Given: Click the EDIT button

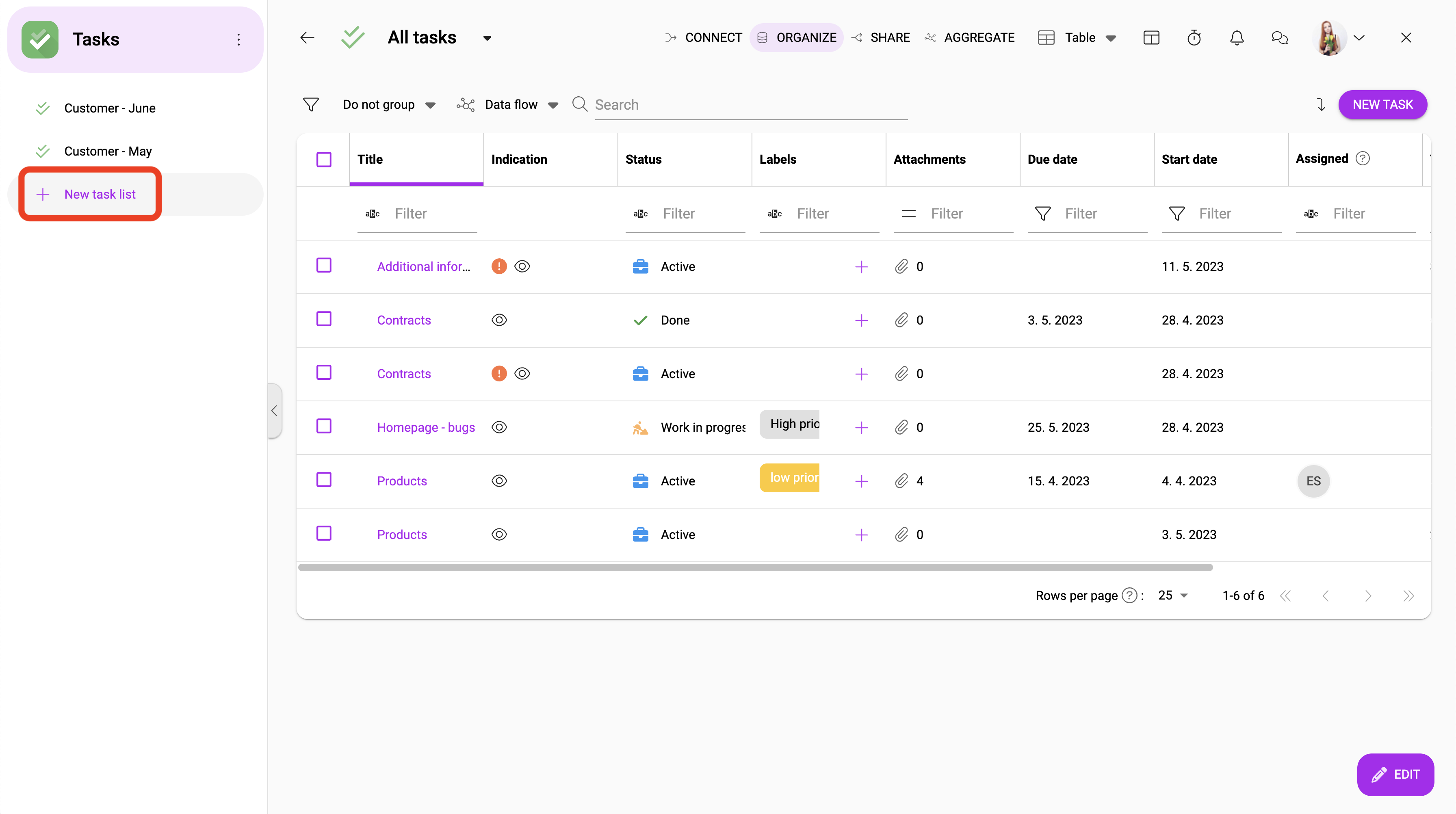Looking at the screenshot, I should click(x=1394, y=774).
